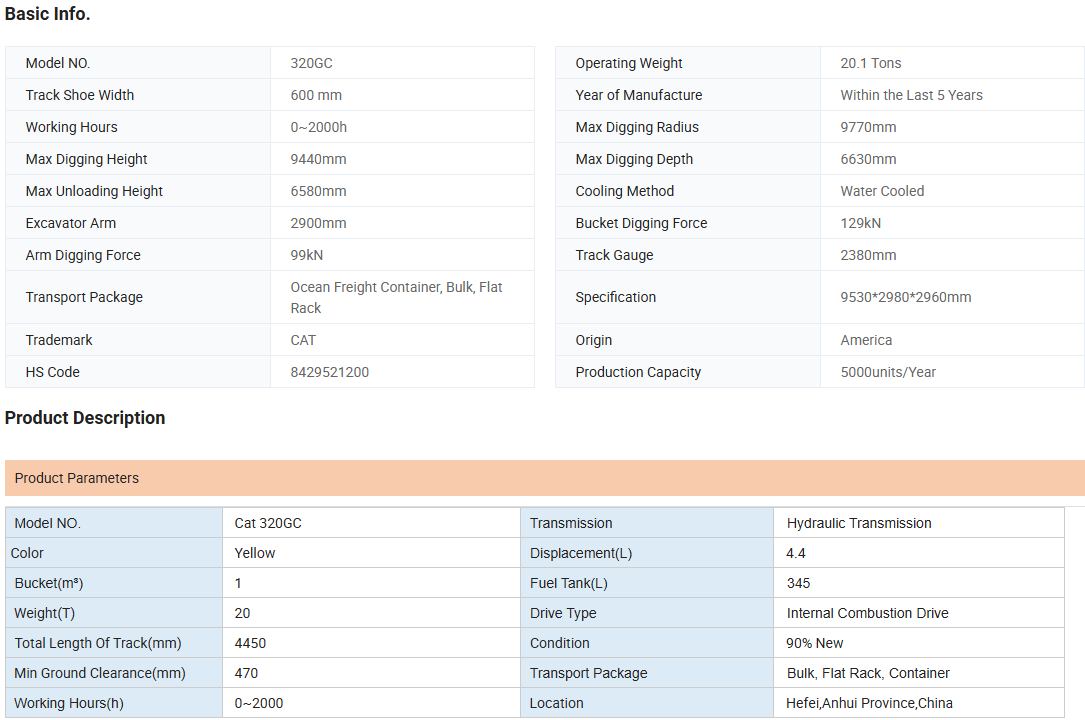The image size is (1085, 720).
Task: Click the Trademark label
Action: pos(59,340)
